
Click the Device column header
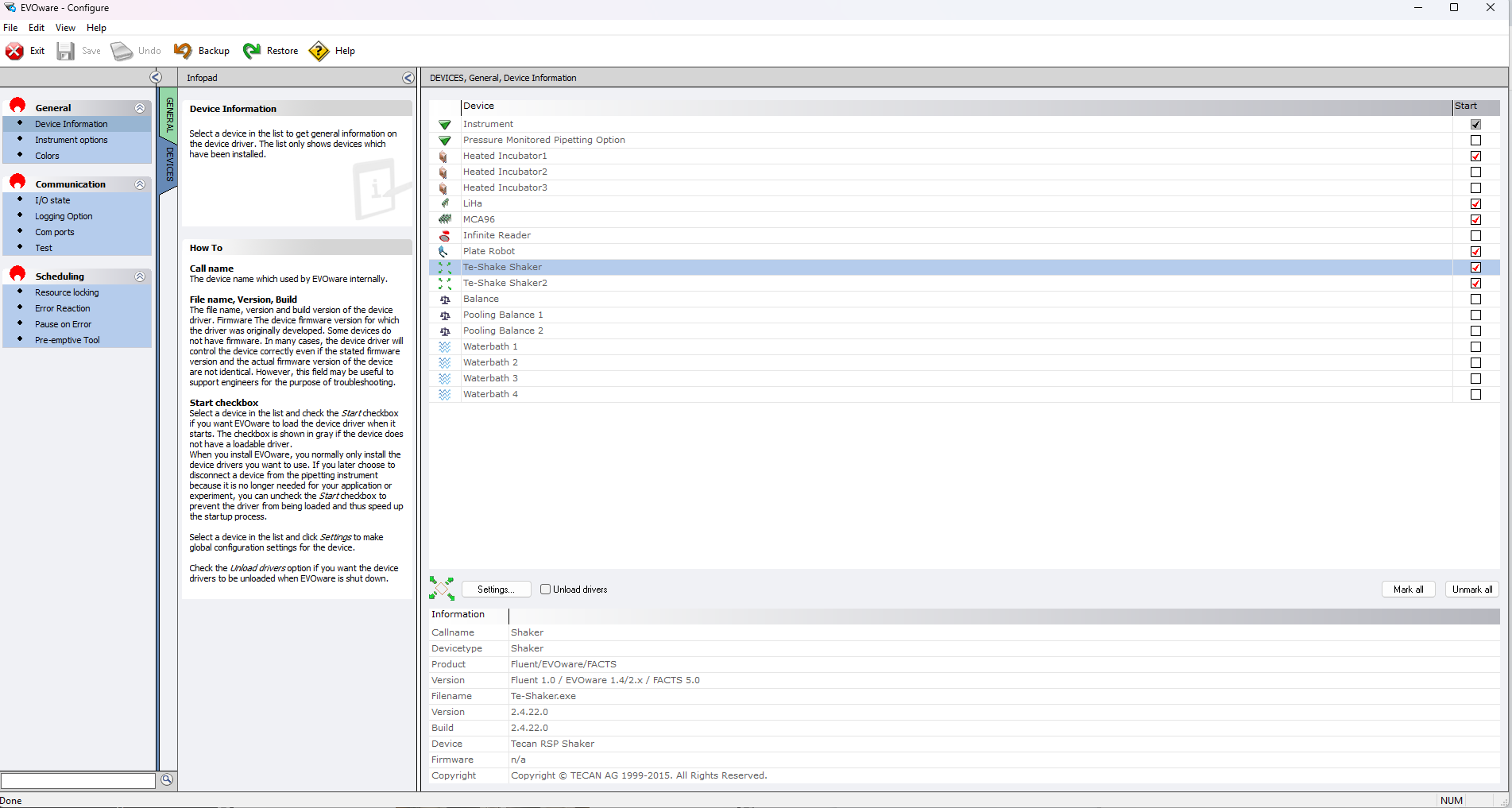(x=956, y=106)
